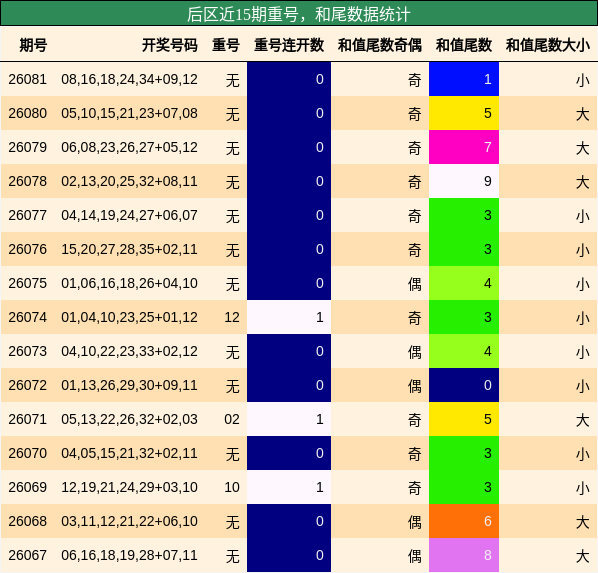Image resolution: width=598 pixels, height=573 pixels.
Task: Click draw numbers 01,06,16,18,26+04,10
Action: click(x=129, y=283)
